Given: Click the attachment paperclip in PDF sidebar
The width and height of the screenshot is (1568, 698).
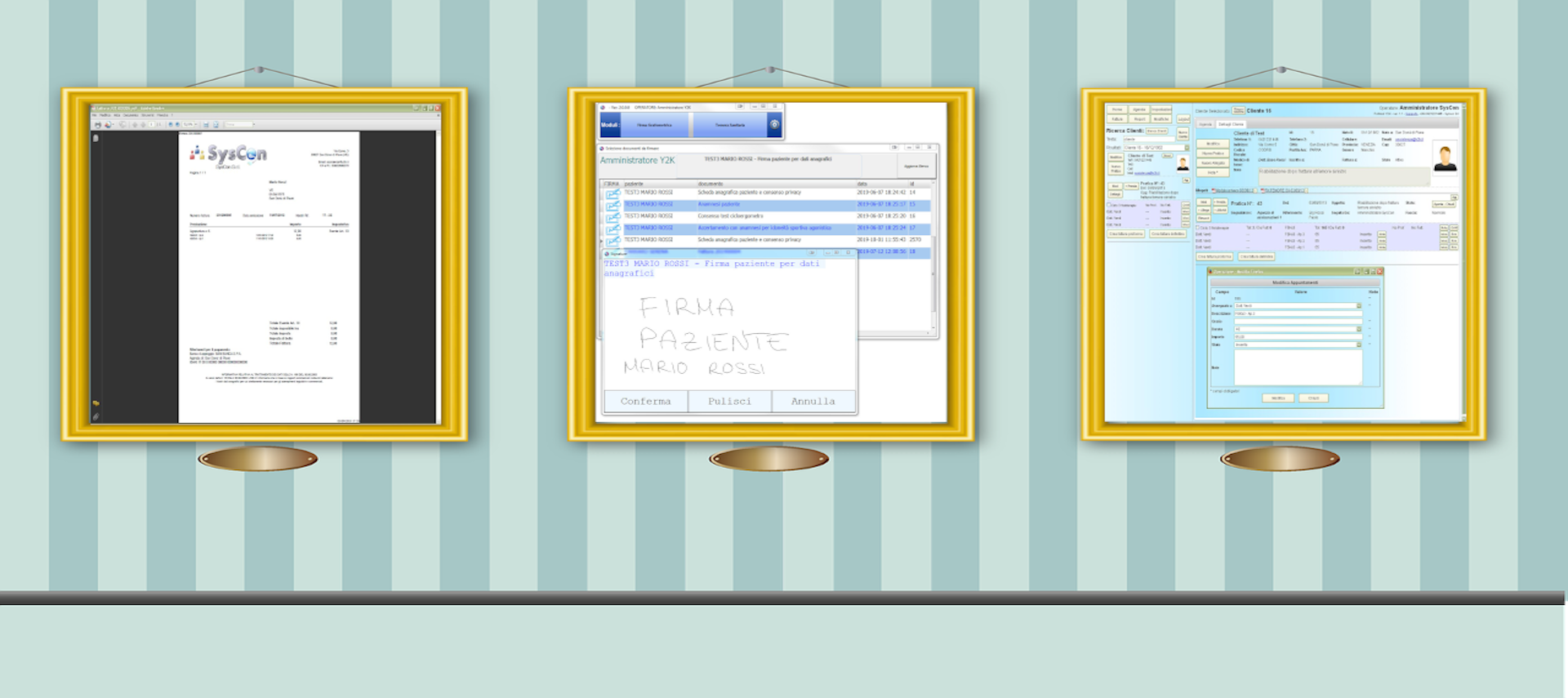Looking at the screenshot, I should (96, 416).
